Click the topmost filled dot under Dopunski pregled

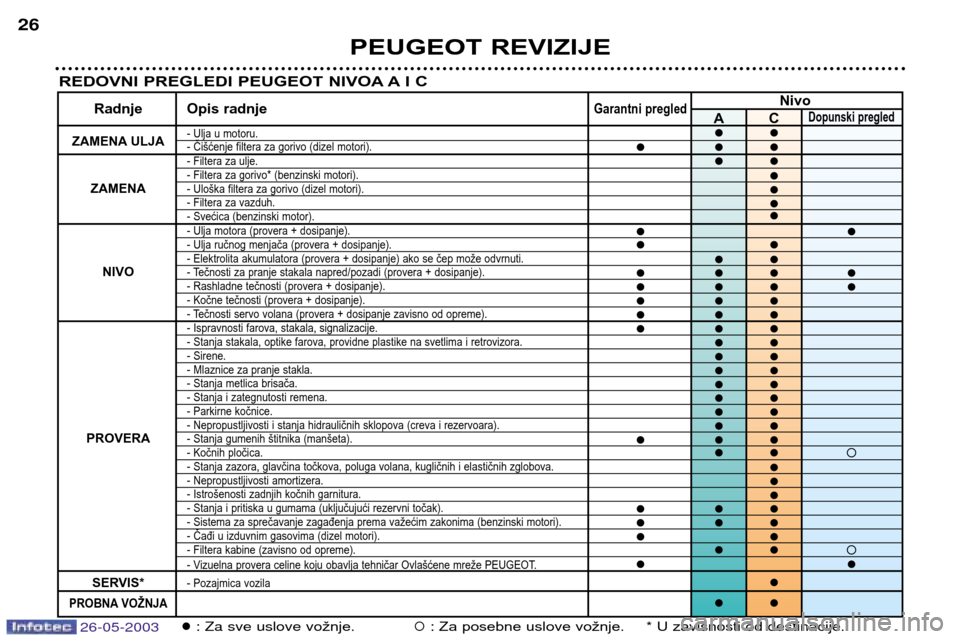pos(851,231)
